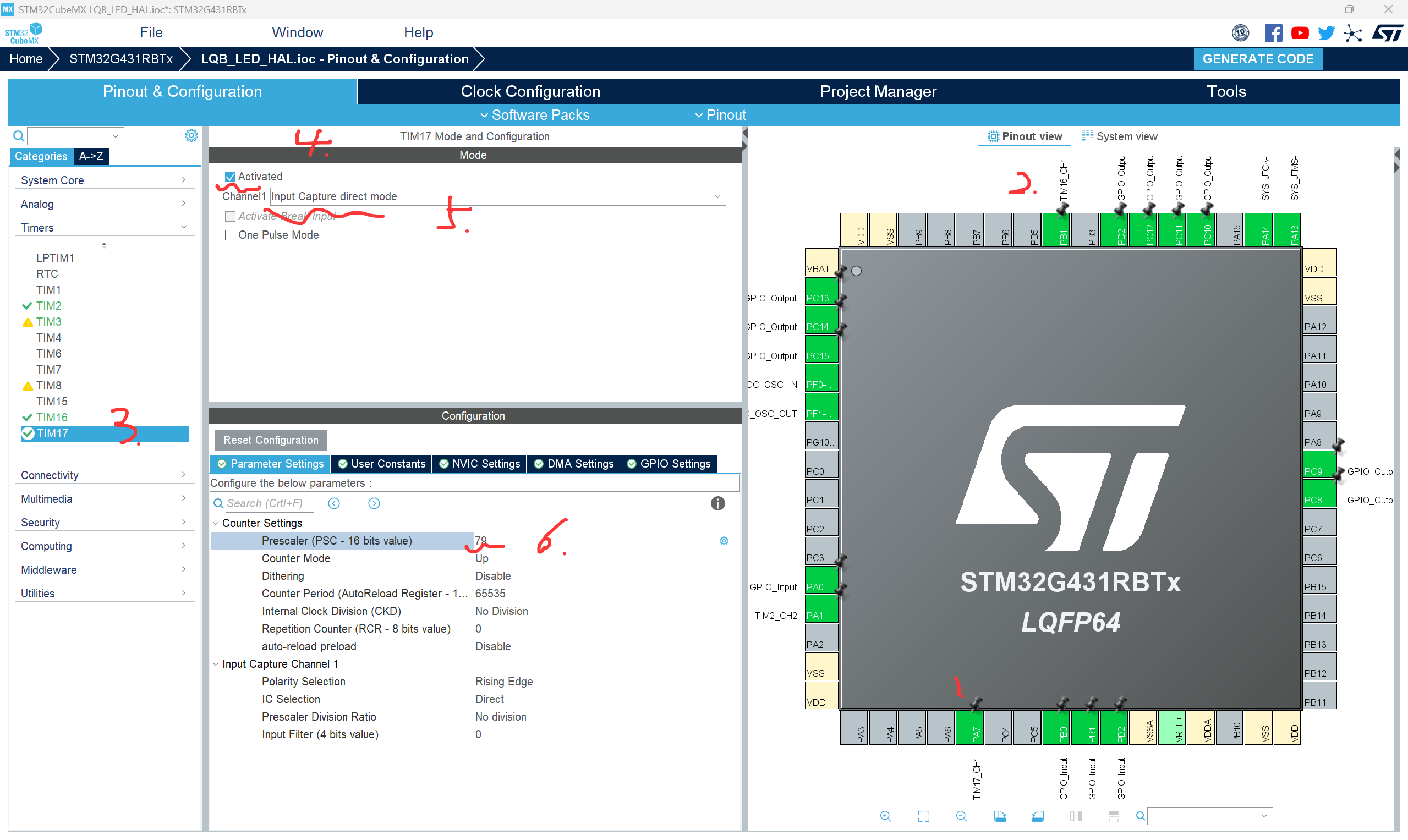Select TIM16 in the timers list
Image resolution: width=1408 pixels, height=840 pixels.
tap(52, 417)
